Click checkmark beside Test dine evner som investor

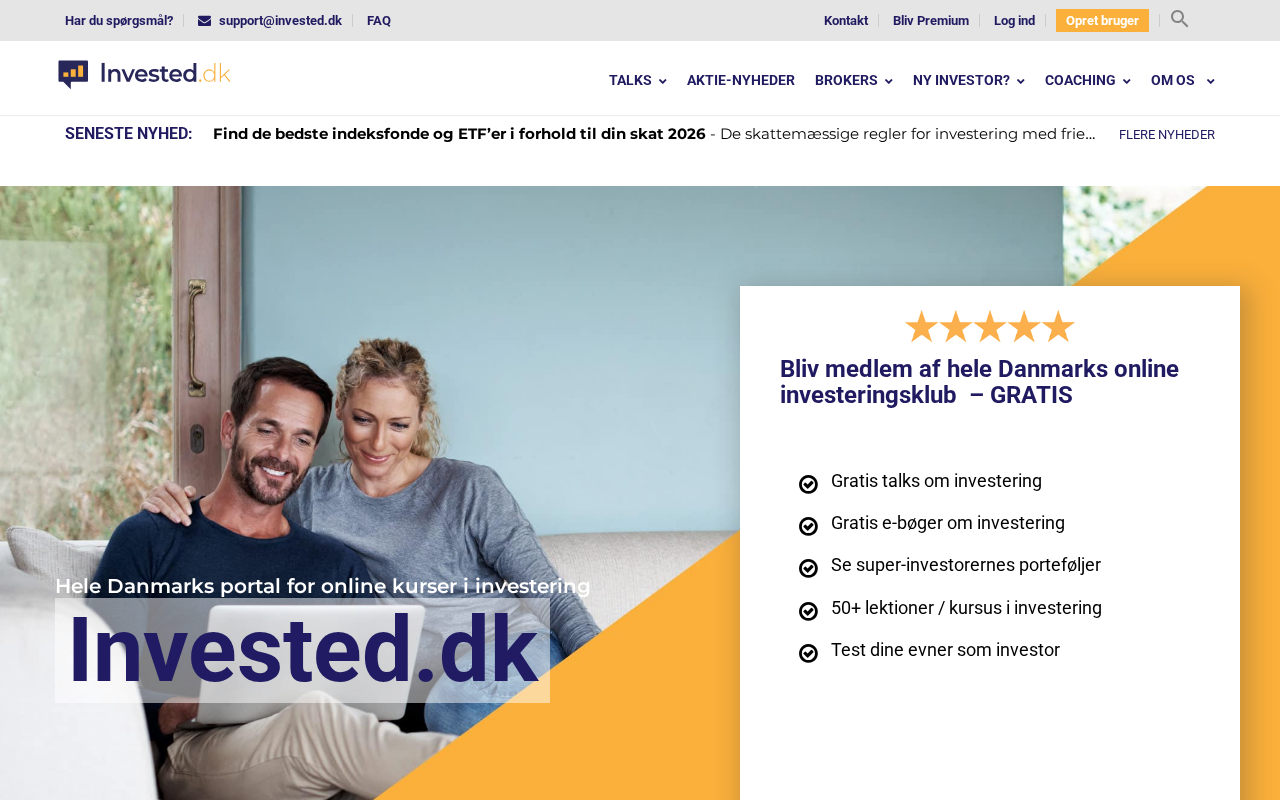(x=808, y=653)
